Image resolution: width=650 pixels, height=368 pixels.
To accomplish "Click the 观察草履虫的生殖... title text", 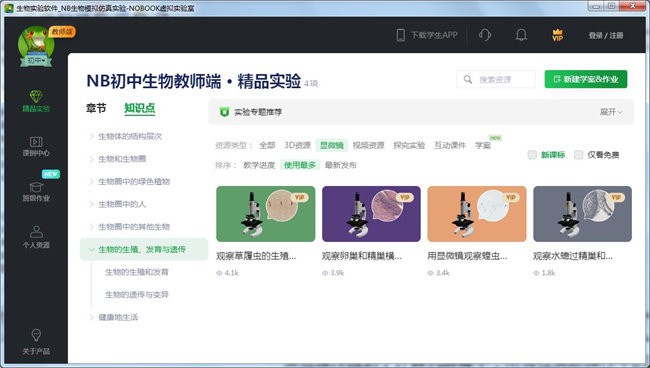I will (256, 256).
